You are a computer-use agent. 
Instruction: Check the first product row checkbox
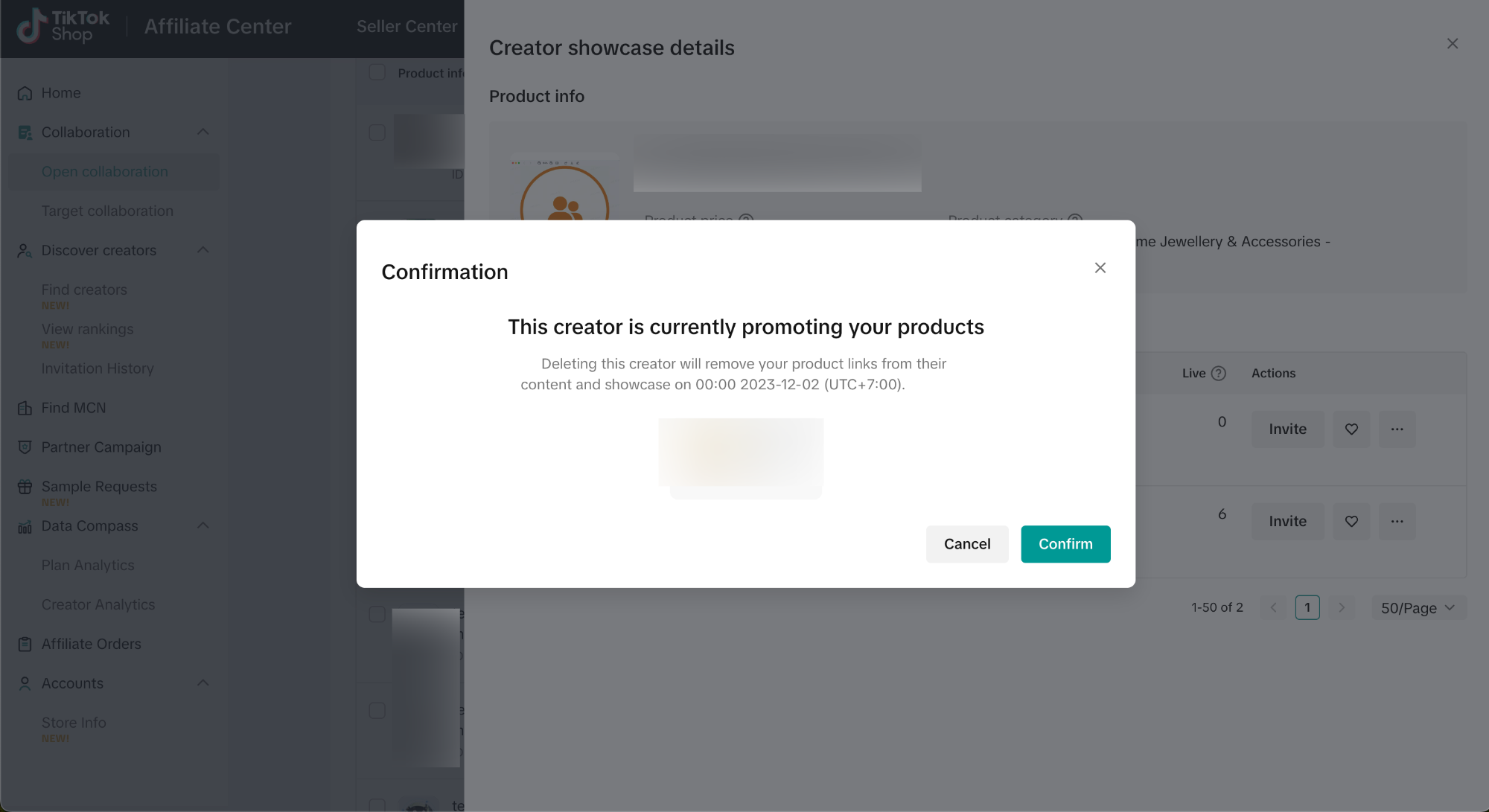377,132
